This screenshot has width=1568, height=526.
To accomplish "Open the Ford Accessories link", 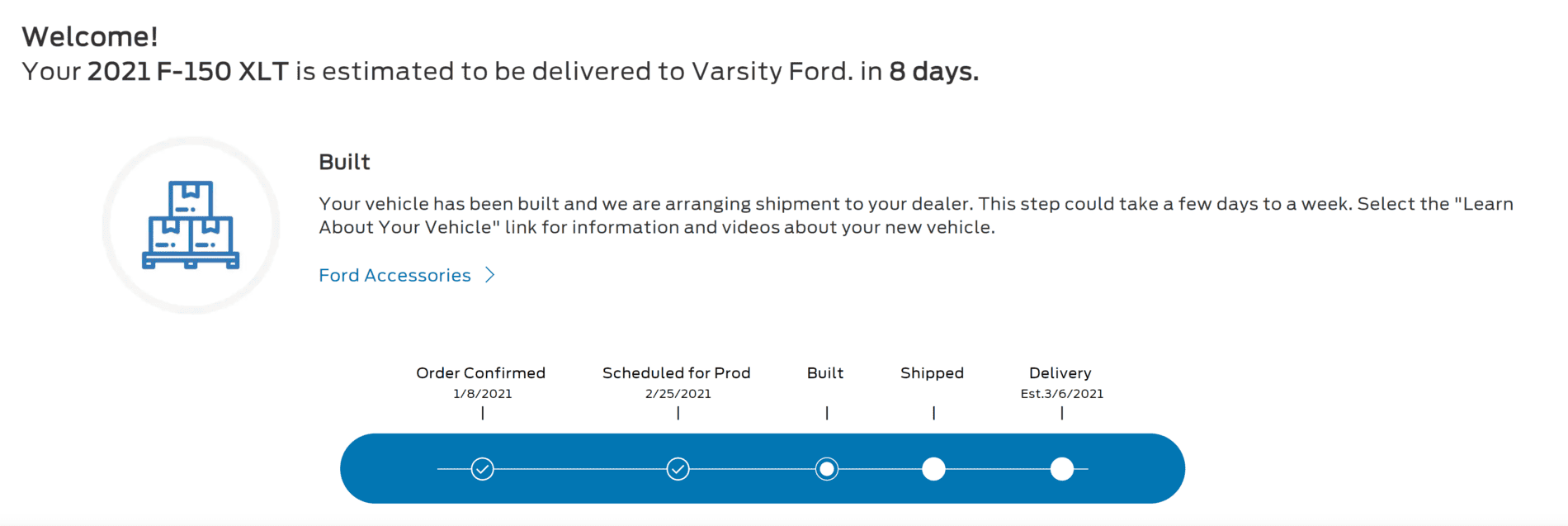I will (394, 275).
